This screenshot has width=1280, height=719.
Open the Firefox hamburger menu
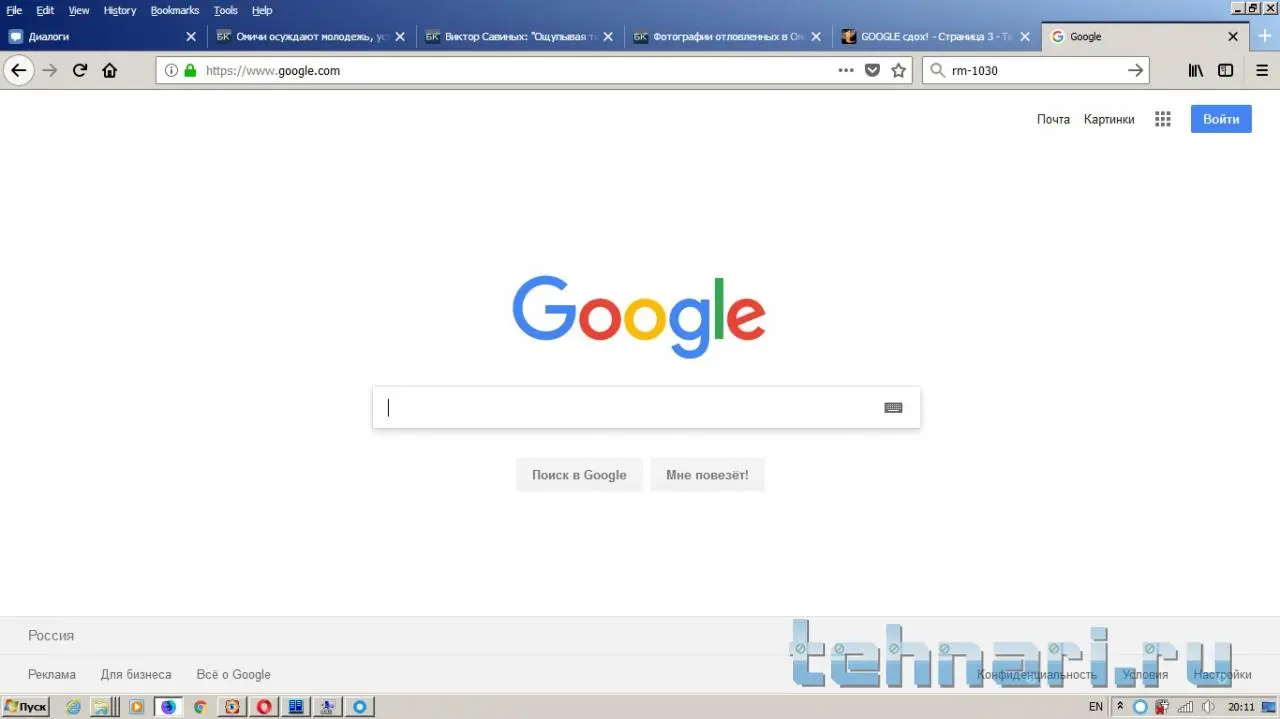click(1261, 70)
